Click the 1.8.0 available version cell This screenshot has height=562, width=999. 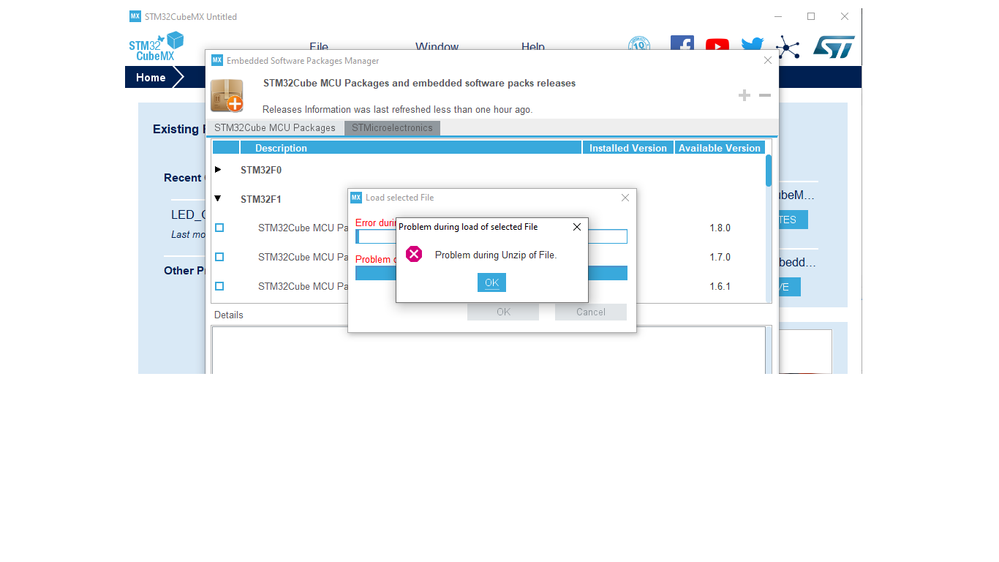coord(720,227)
